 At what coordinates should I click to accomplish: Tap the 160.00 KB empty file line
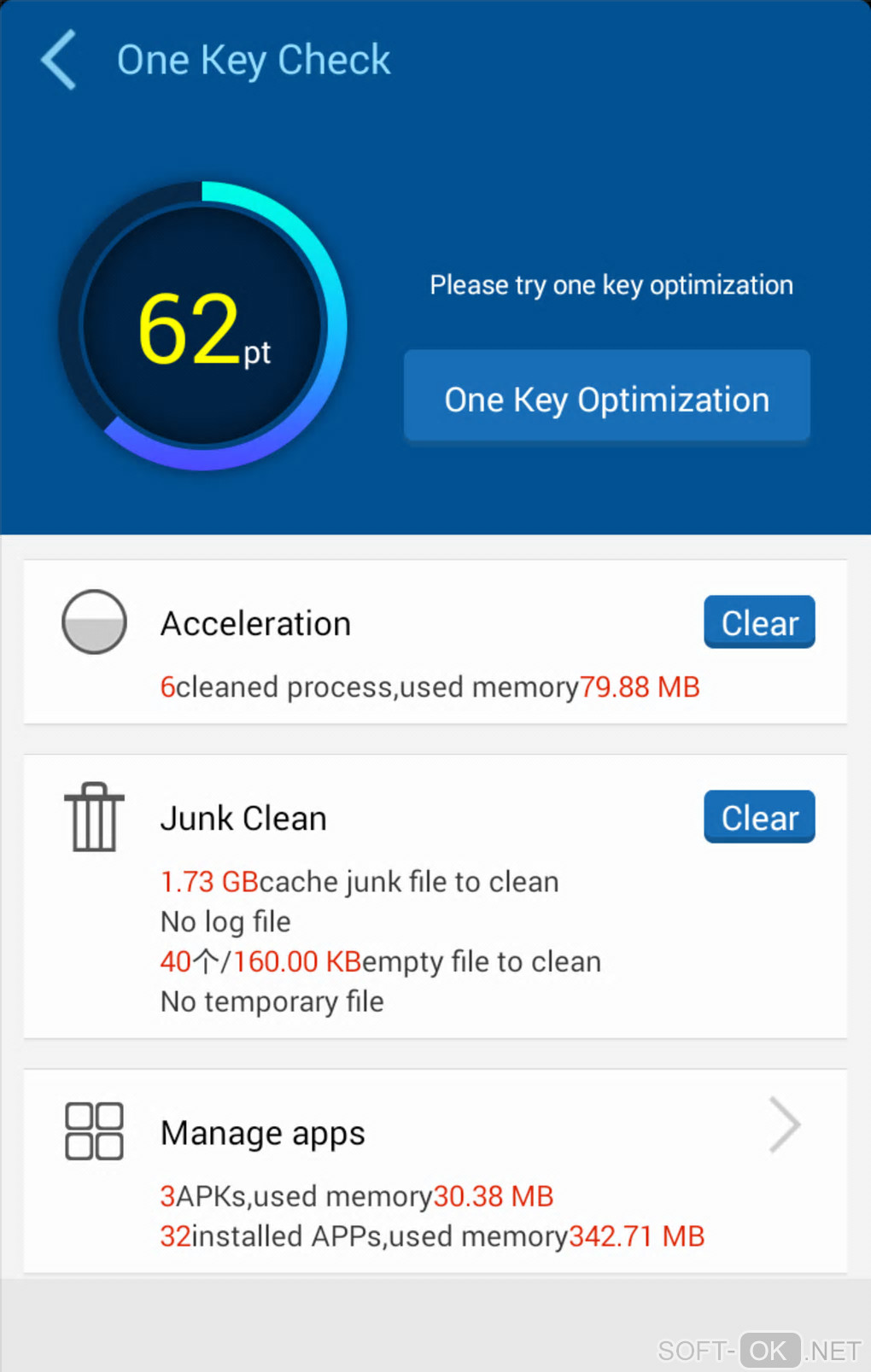[x=381, y=962]
